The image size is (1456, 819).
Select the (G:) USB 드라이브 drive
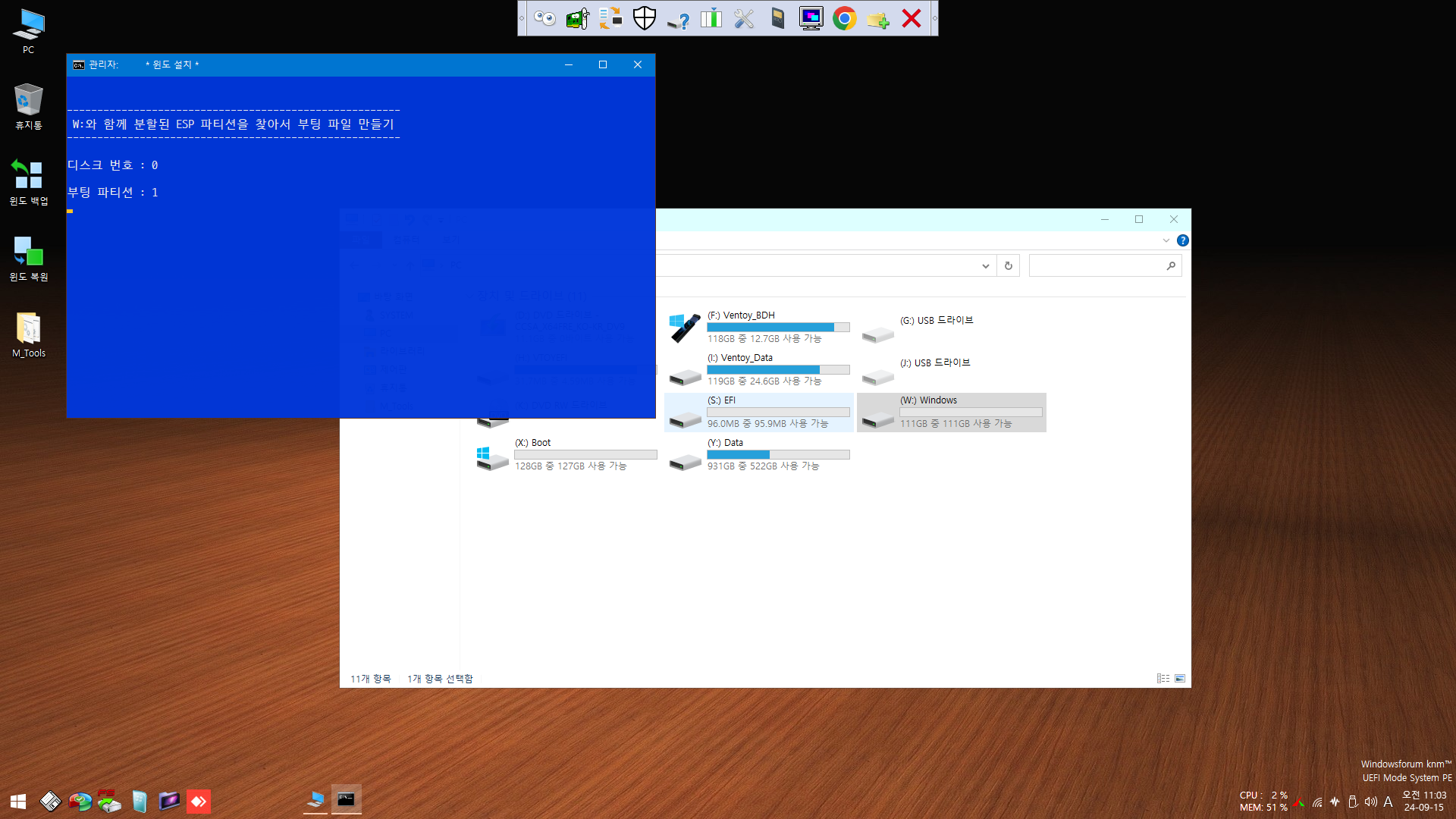(952, 328)
